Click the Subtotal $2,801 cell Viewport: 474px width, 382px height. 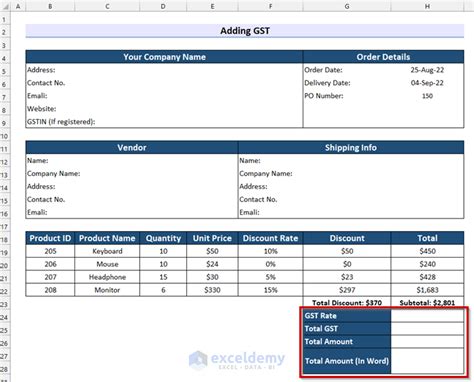coord(427,303)
